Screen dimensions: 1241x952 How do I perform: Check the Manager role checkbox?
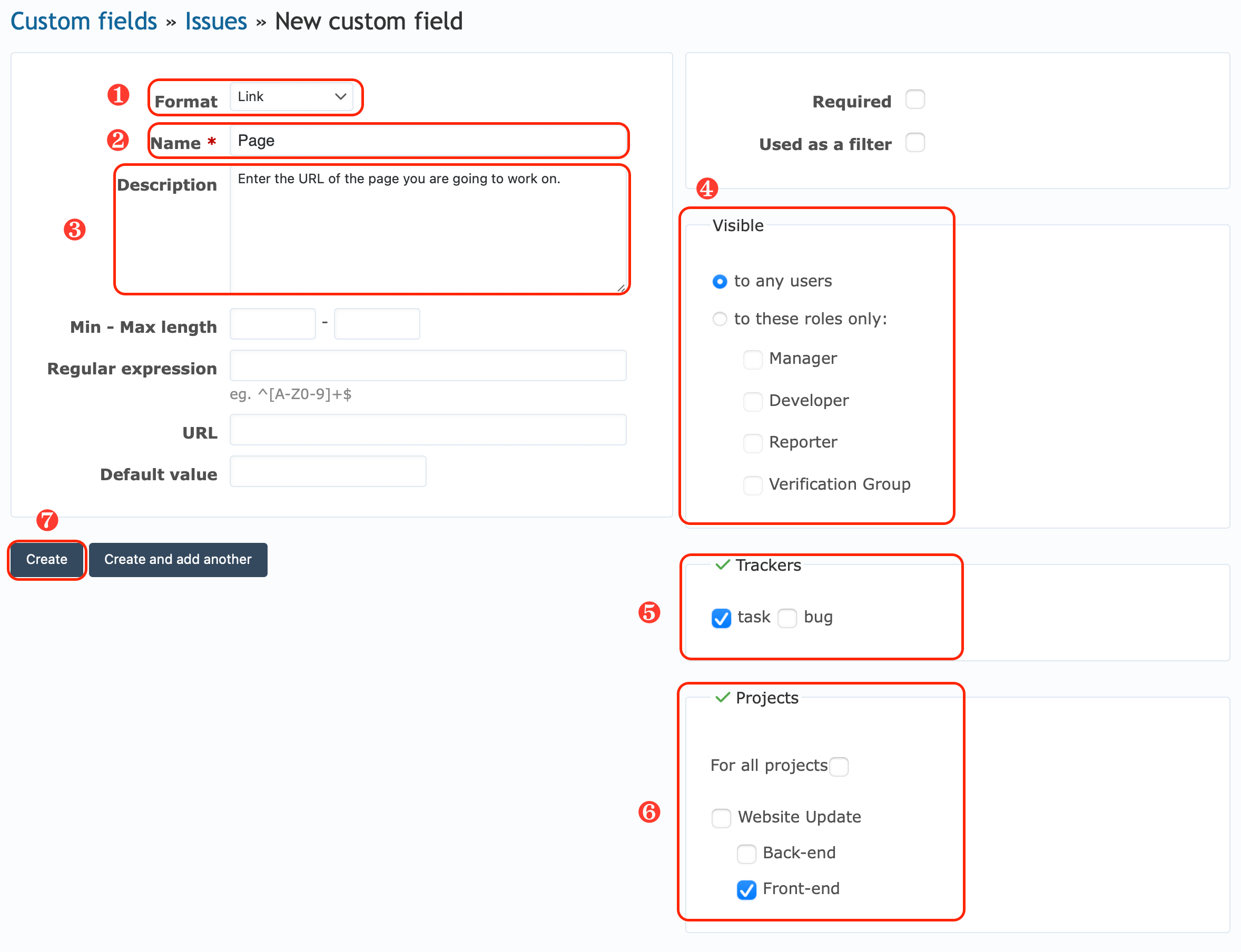[752, 359]
